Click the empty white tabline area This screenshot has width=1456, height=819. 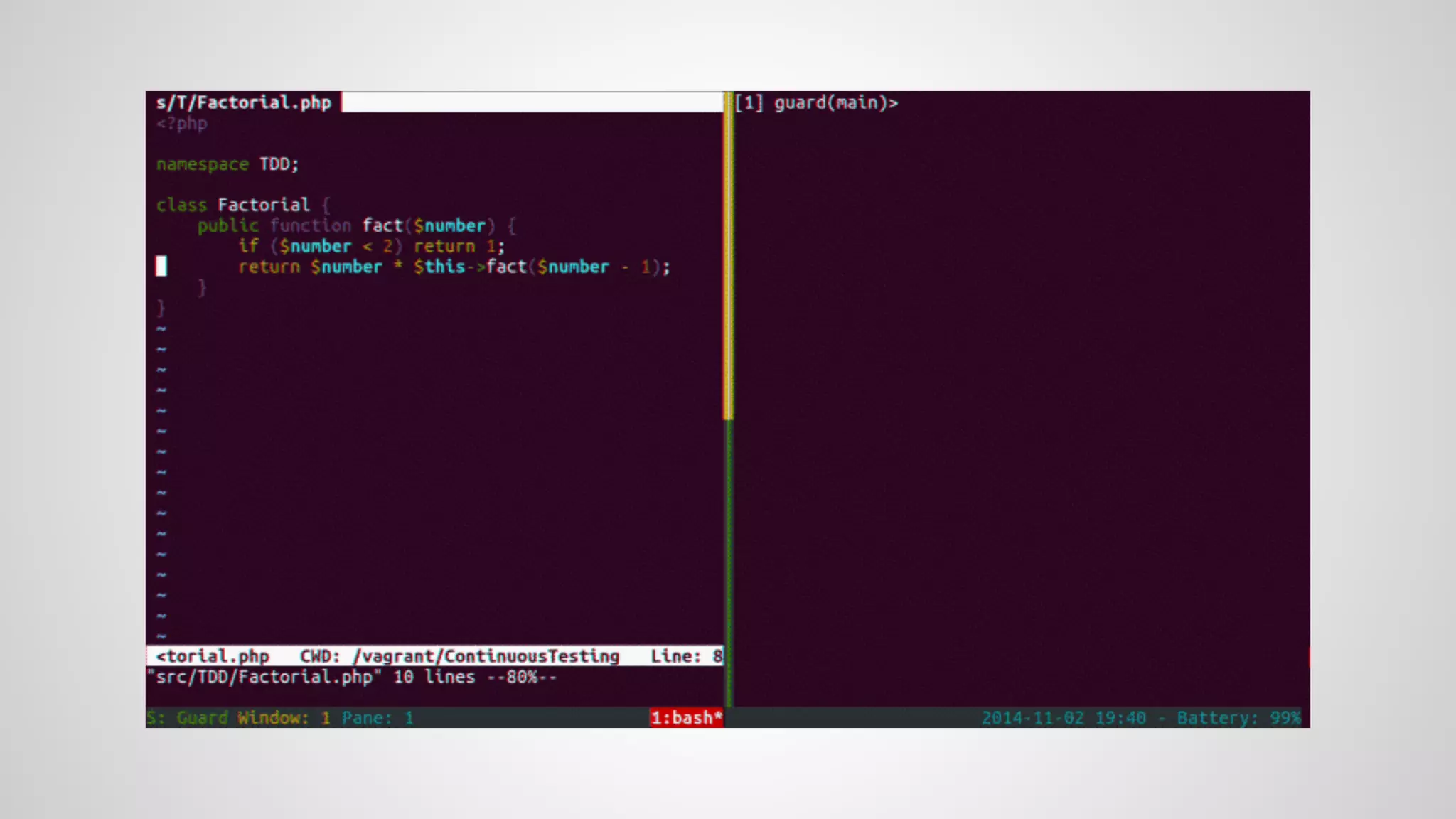[x=532, y=102]
